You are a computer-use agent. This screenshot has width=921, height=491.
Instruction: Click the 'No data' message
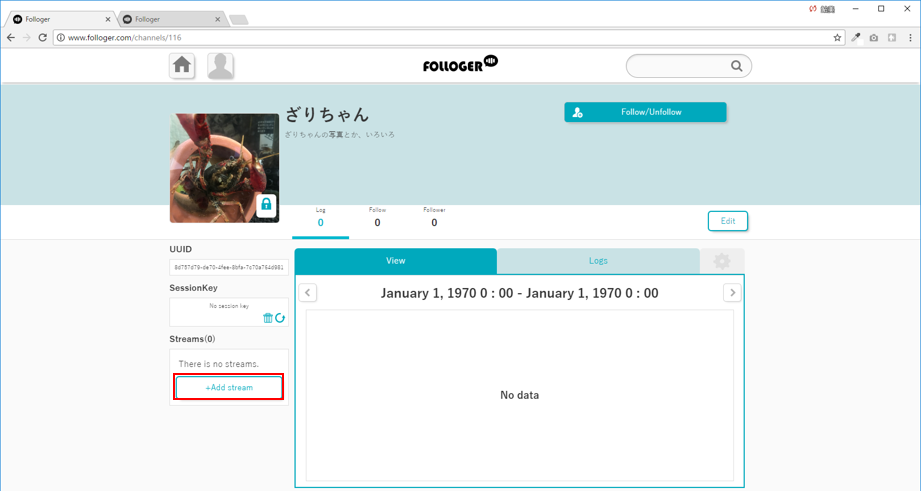[x=520, y=395]
